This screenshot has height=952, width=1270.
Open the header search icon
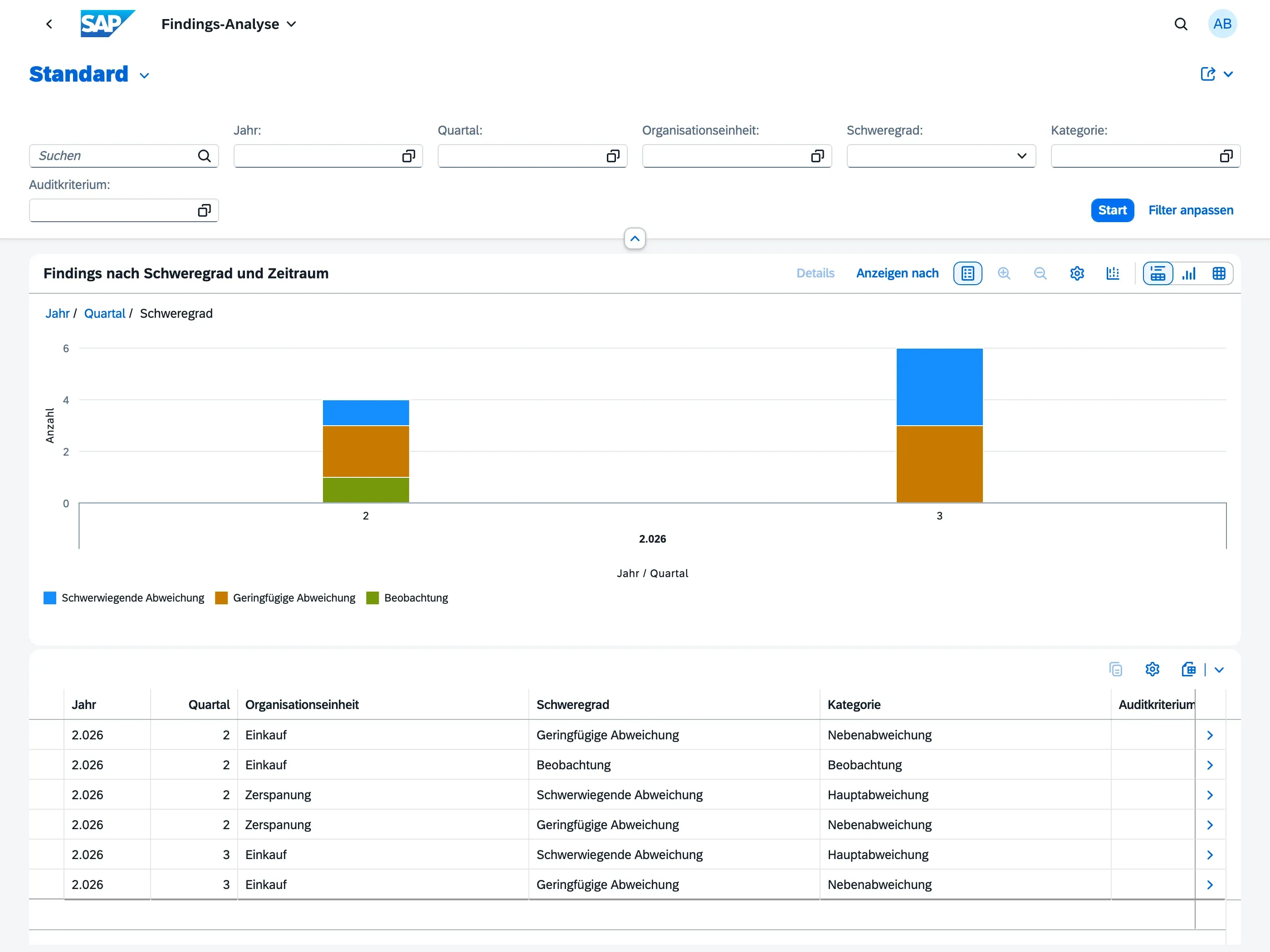[1181, 24]
